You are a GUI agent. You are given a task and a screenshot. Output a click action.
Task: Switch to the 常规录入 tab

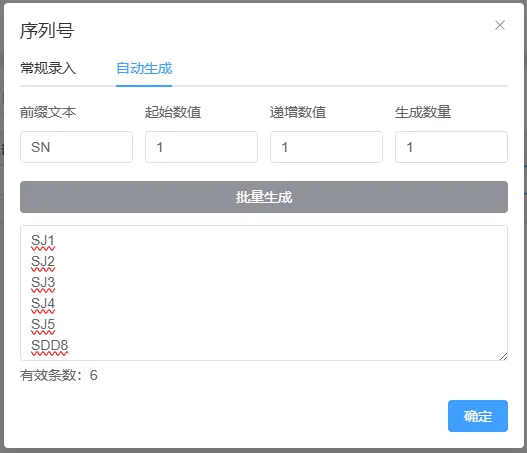pos(48,68)
